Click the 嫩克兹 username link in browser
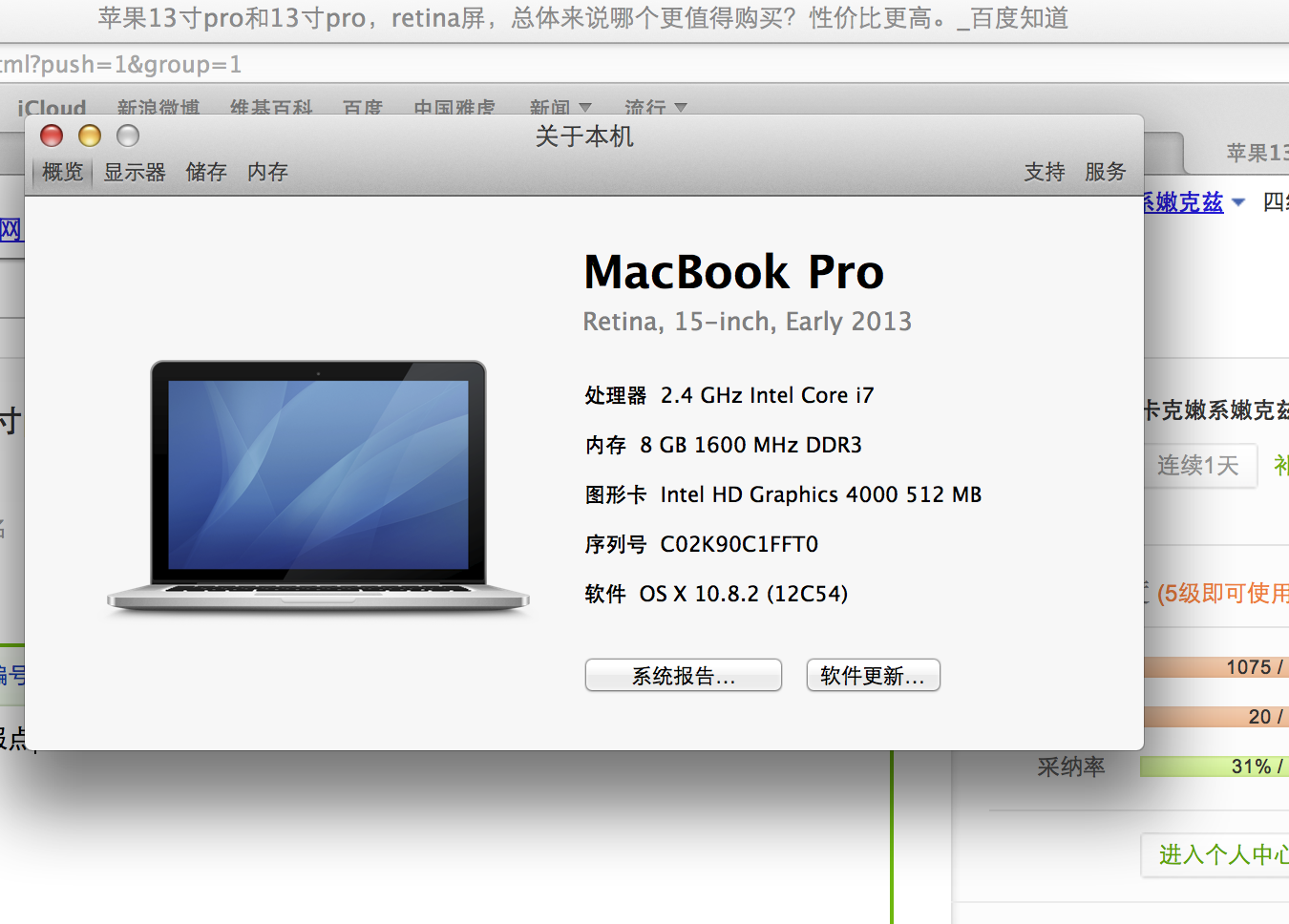Image resolution: width=1289 pixels, height=924 pixels. pos(1183,202)
